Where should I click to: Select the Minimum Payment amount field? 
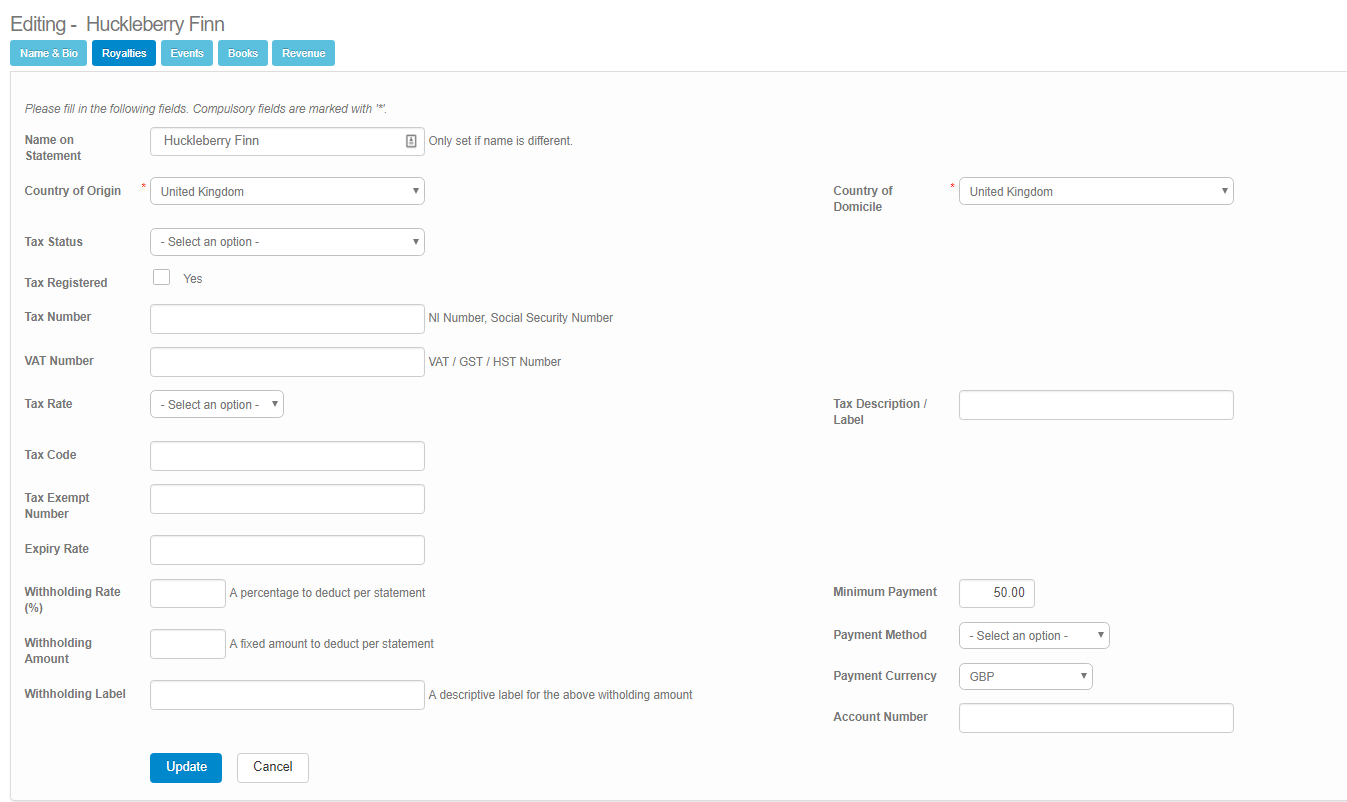[x=996, y=593]
